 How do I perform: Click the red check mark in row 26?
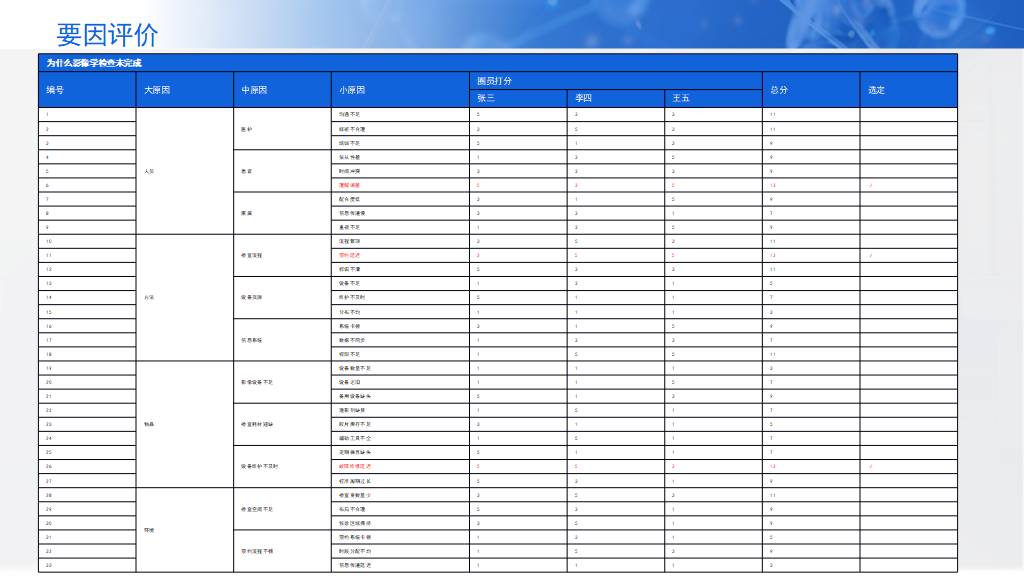point(870,466)
